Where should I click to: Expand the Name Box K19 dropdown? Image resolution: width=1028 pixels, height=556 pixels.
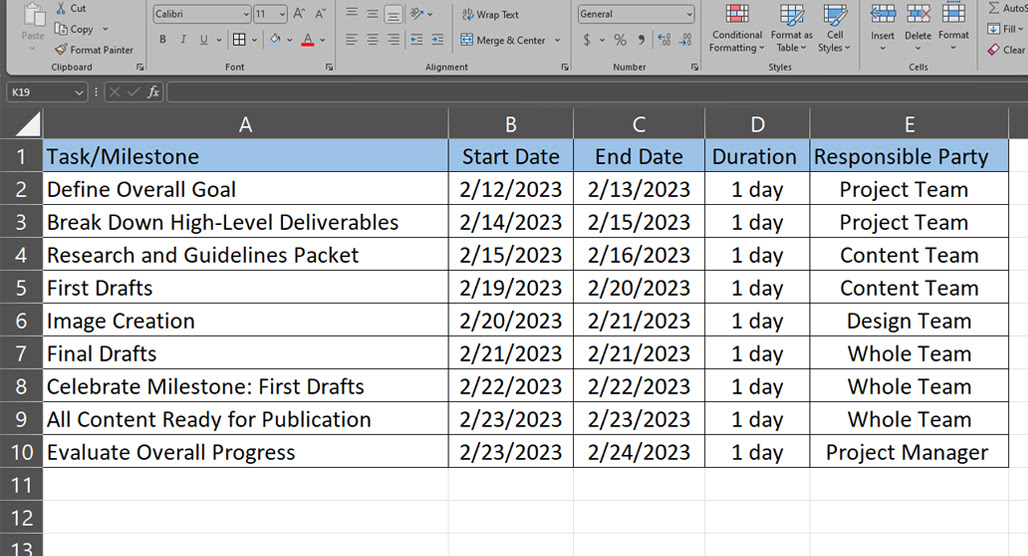pyautogui.click(x=79, y=92)
